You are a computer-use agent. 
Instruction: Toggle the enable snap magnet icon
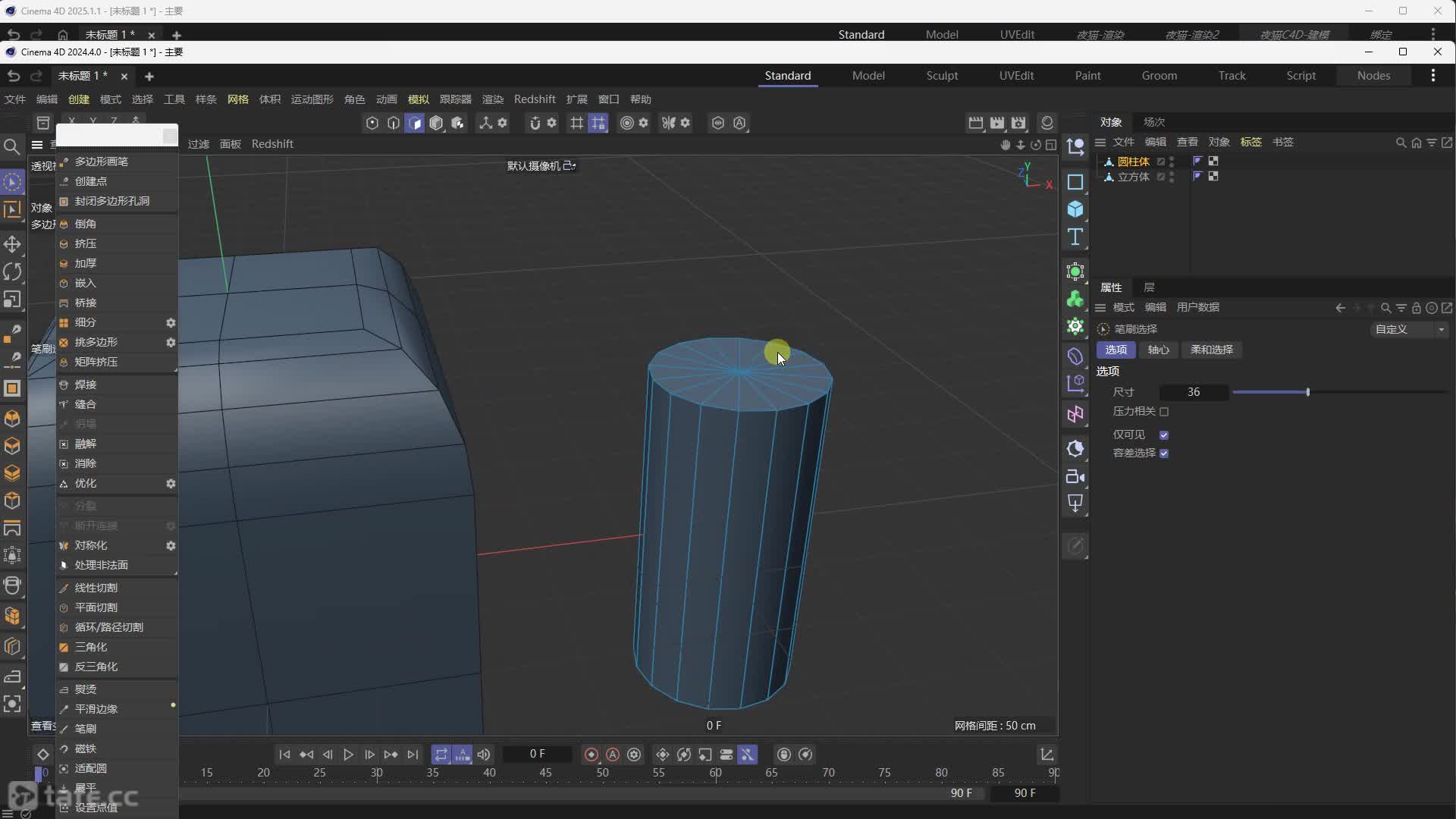(x=535, y=123)
